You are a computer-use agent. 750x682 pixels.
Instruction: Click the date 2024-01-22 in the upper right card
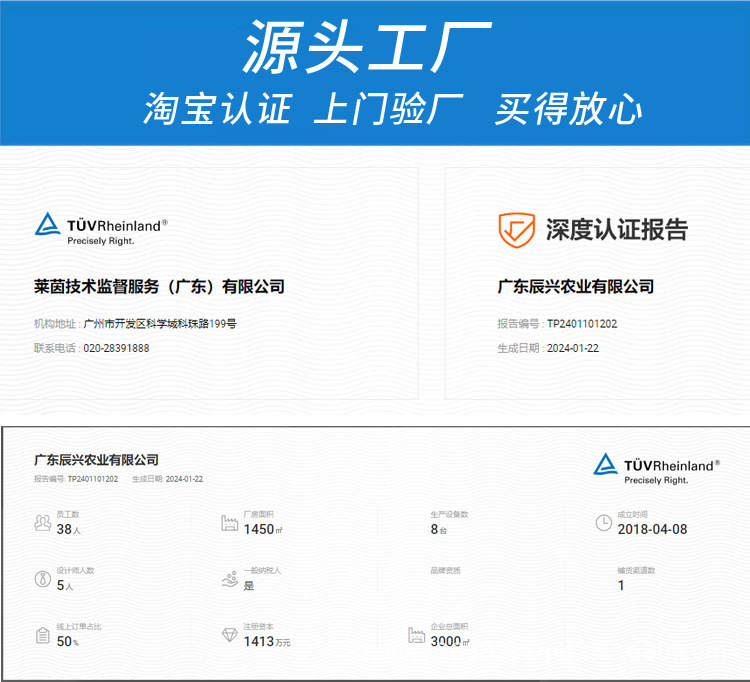[573, 348]
